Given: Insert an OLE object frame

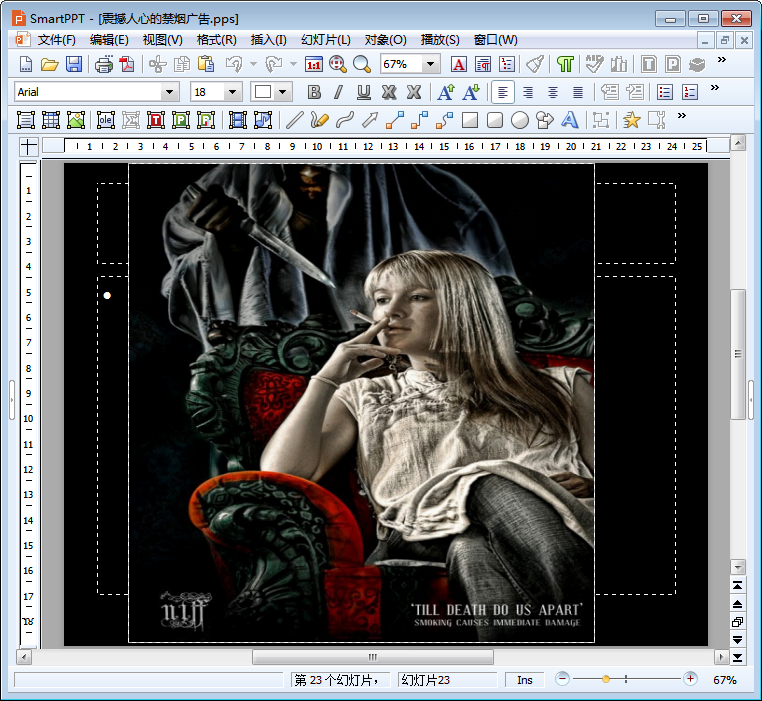Looking at the screenshot, I should [105, 120].
